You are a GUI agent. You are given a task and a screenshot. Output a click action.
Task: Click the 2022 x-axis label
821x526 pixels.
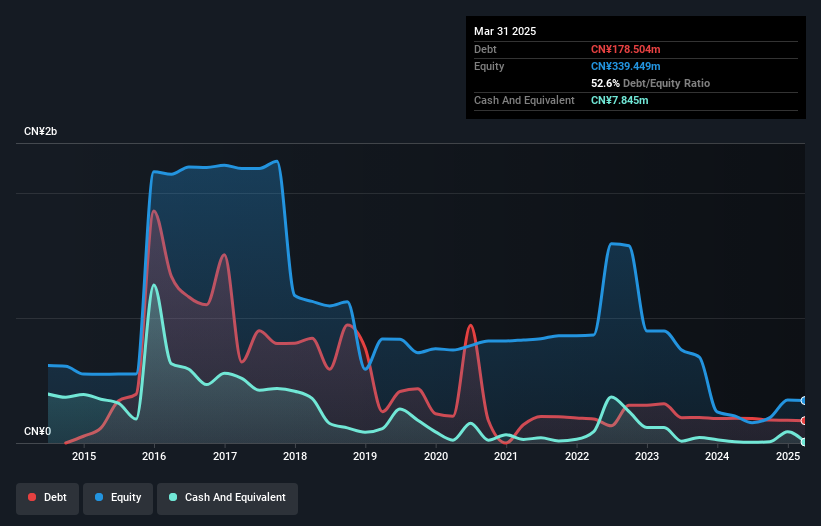point(577,456)
